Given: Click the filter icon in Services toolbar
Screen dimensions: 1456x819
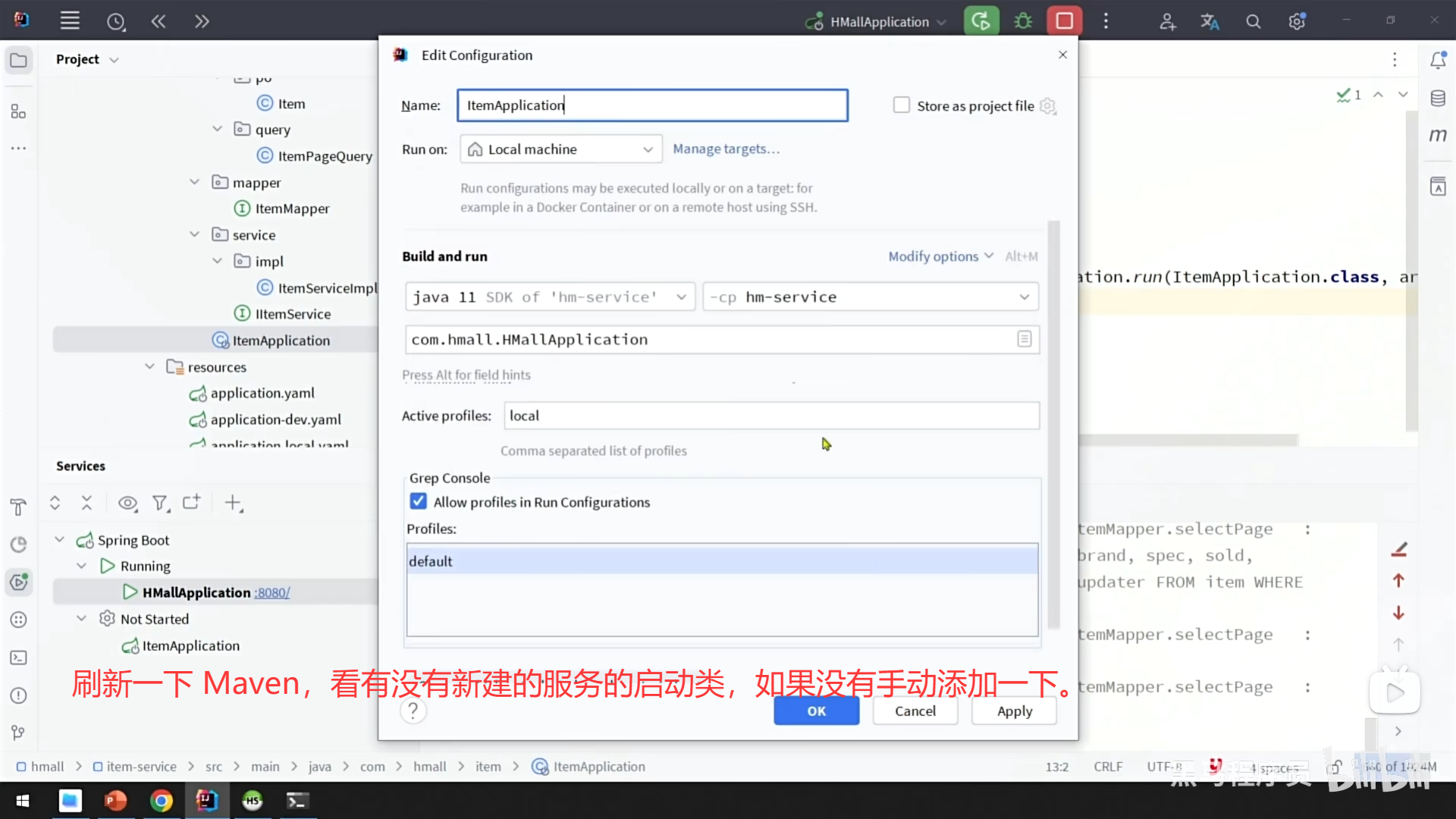Looking at the screenshot, I should coord(159,503).
